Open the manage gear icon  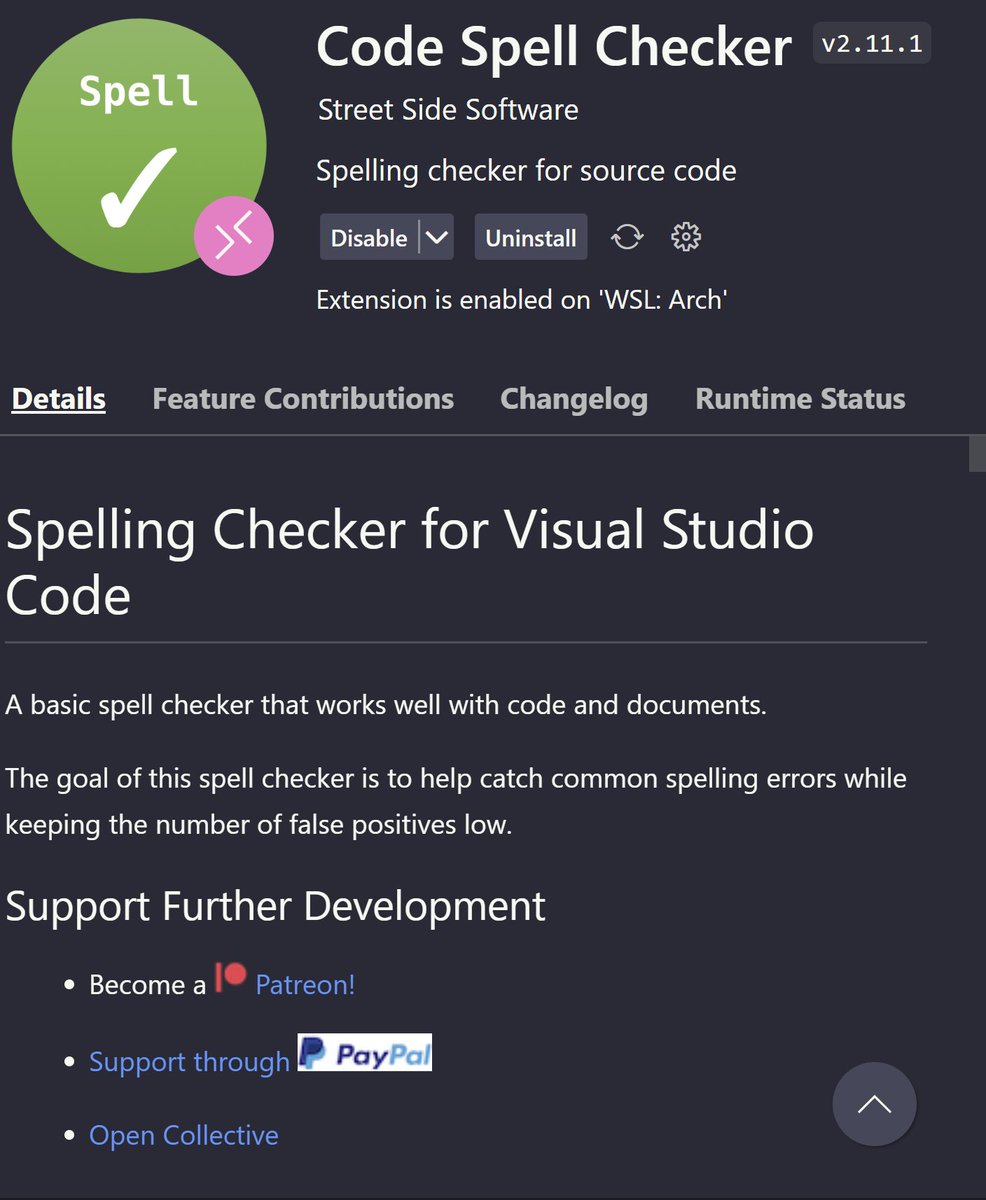tap(685, 237)
